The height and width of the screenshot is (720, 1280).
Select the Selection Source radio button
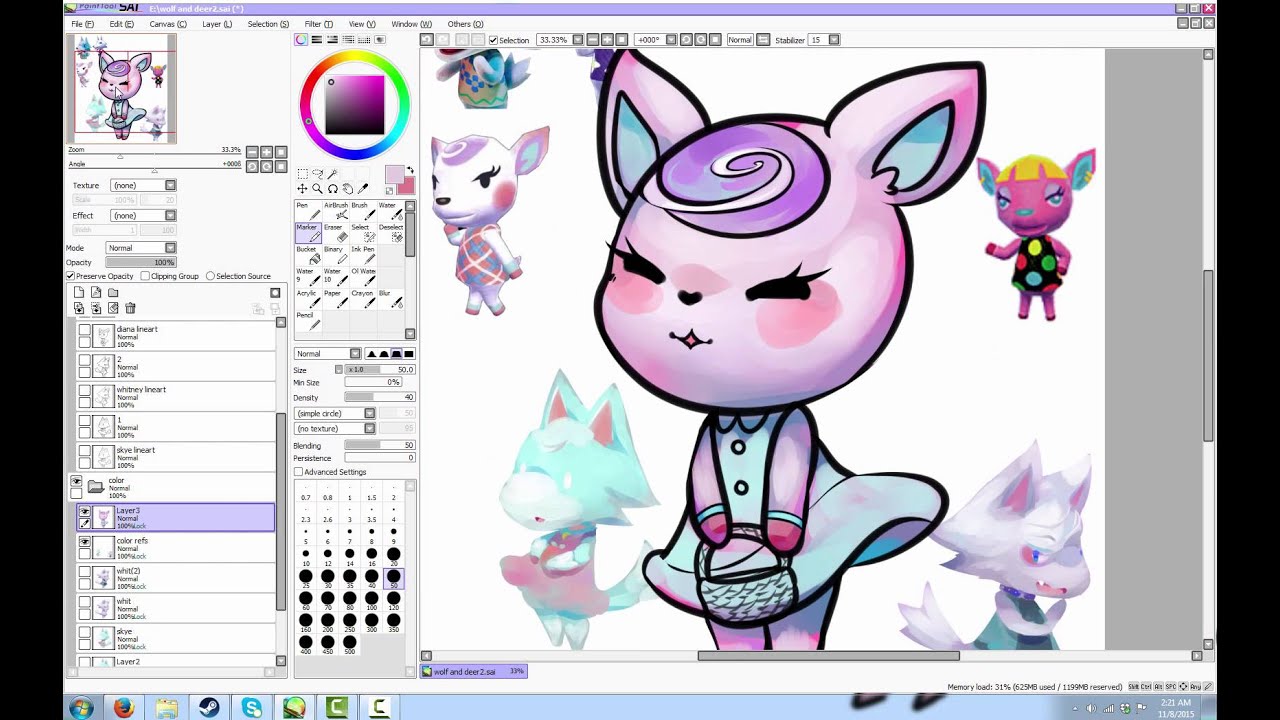click(x=210, y=276)
